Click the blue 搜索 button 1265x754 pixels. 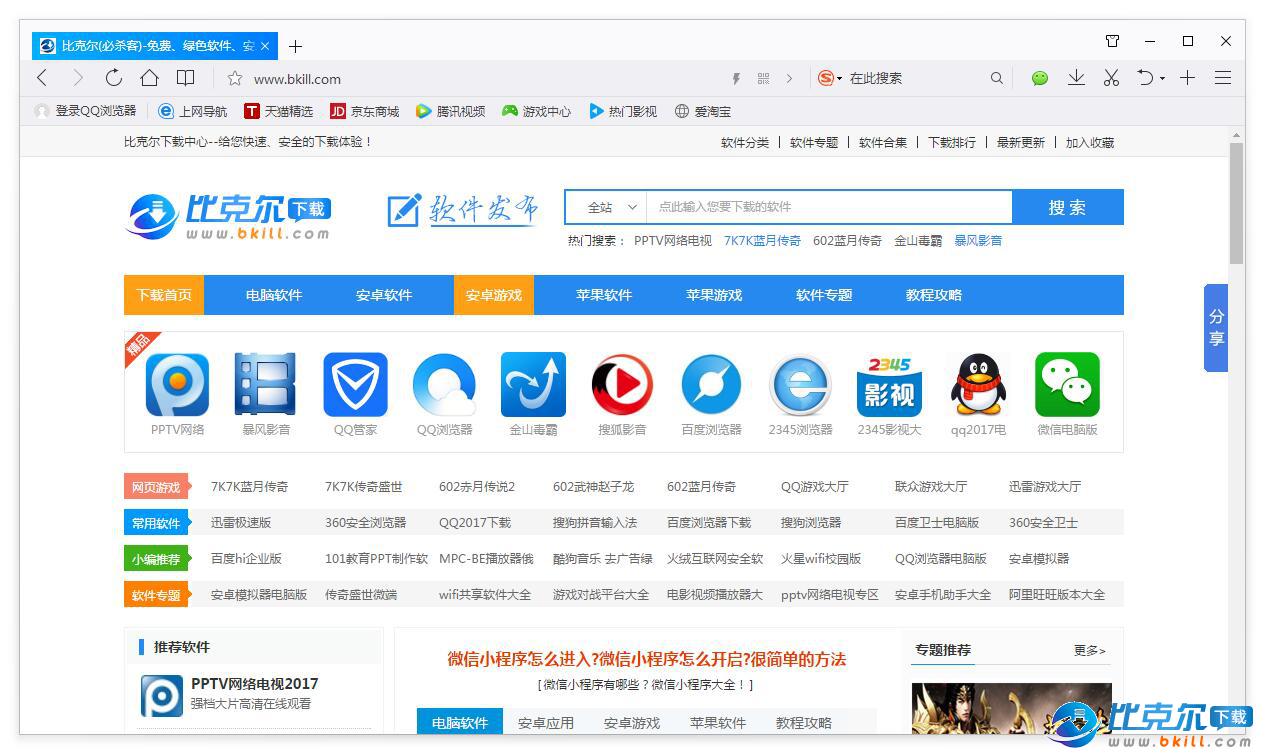point(1067,207)
